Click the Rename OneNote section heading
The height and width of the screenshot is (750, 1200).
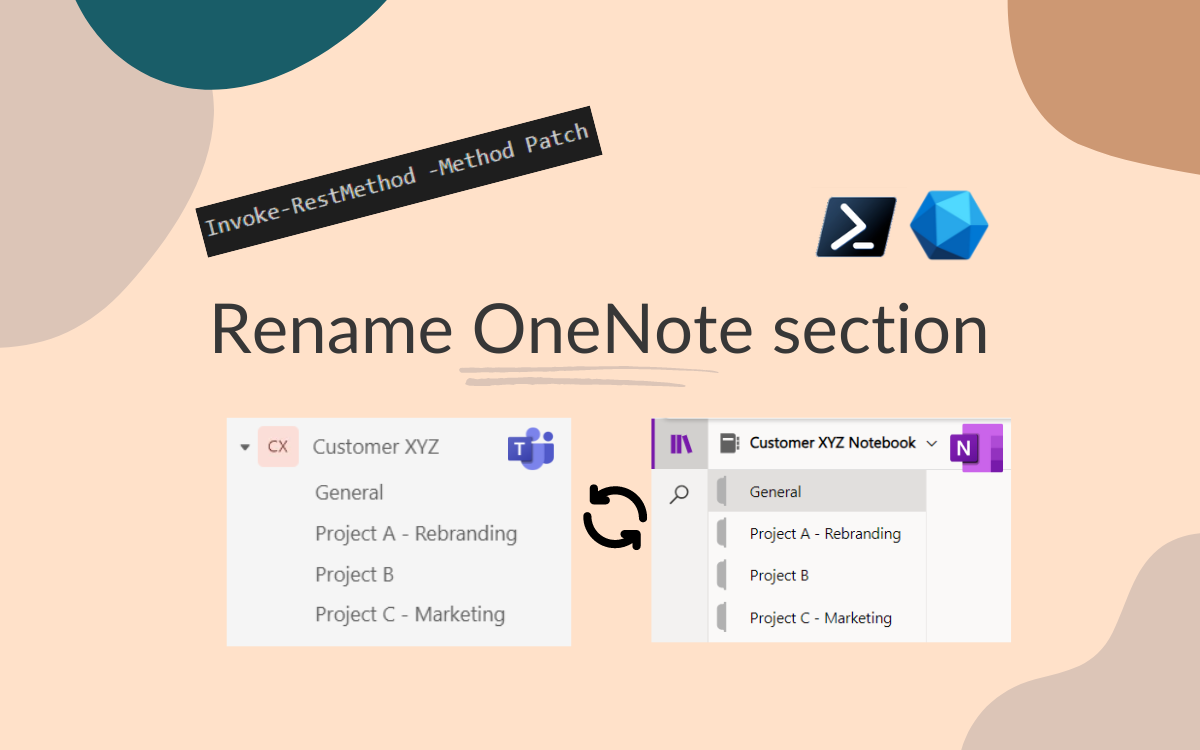599,329
